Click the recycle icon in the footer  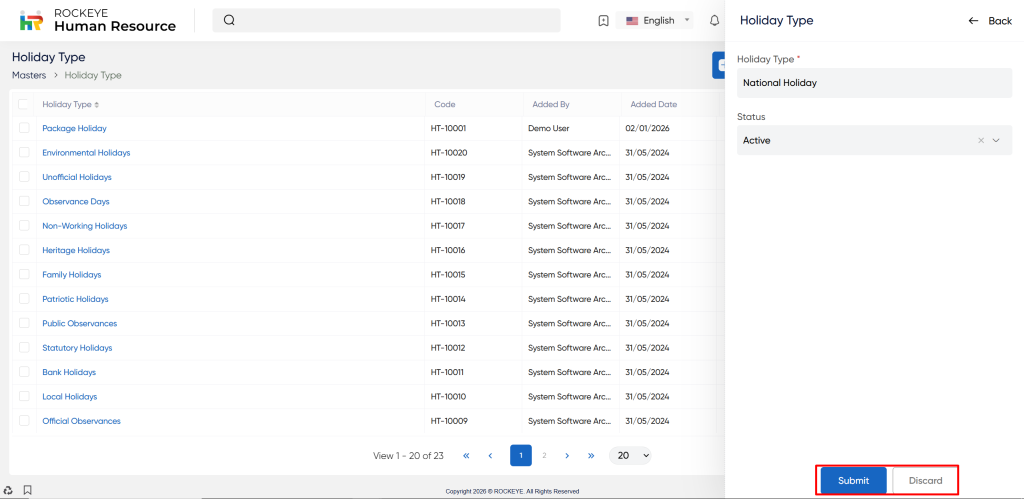point(8,490)
